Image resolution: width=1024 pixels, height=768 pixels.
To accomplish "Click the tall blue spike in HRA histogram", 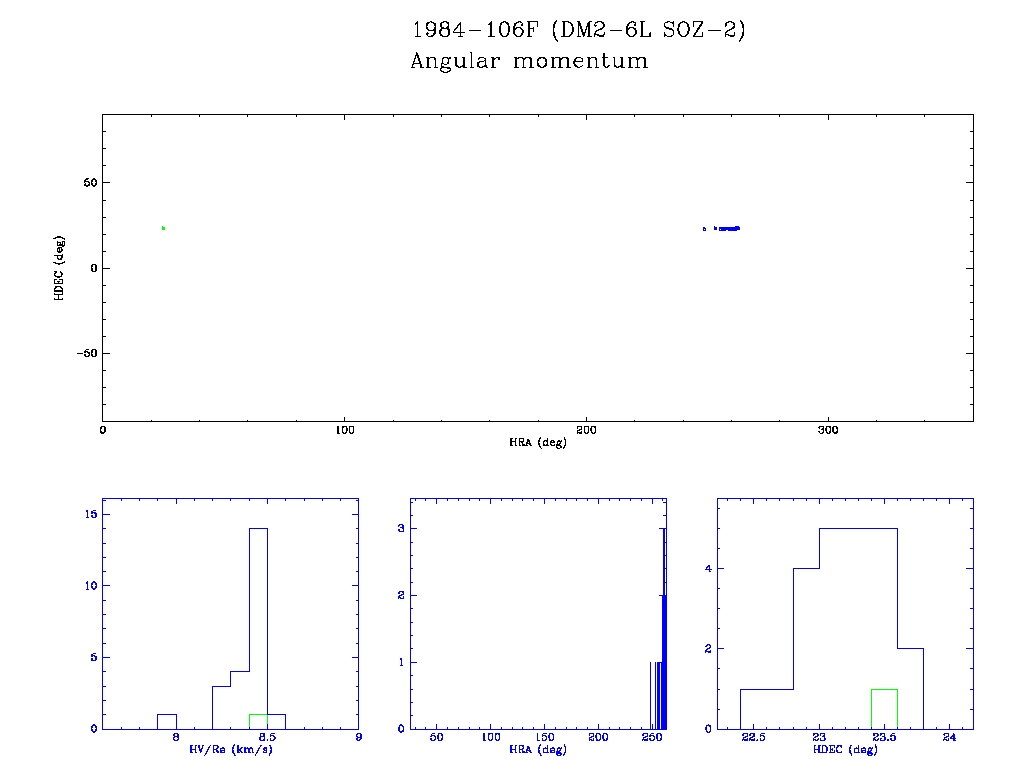I will 663,630.
